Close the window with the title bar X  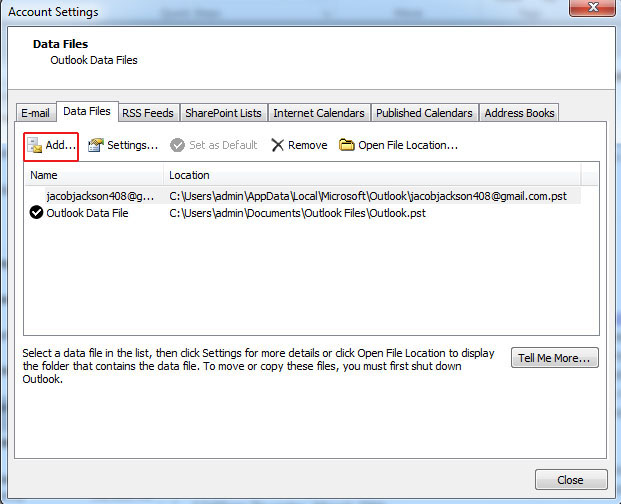pyautogui.click(x=592, y=7)
